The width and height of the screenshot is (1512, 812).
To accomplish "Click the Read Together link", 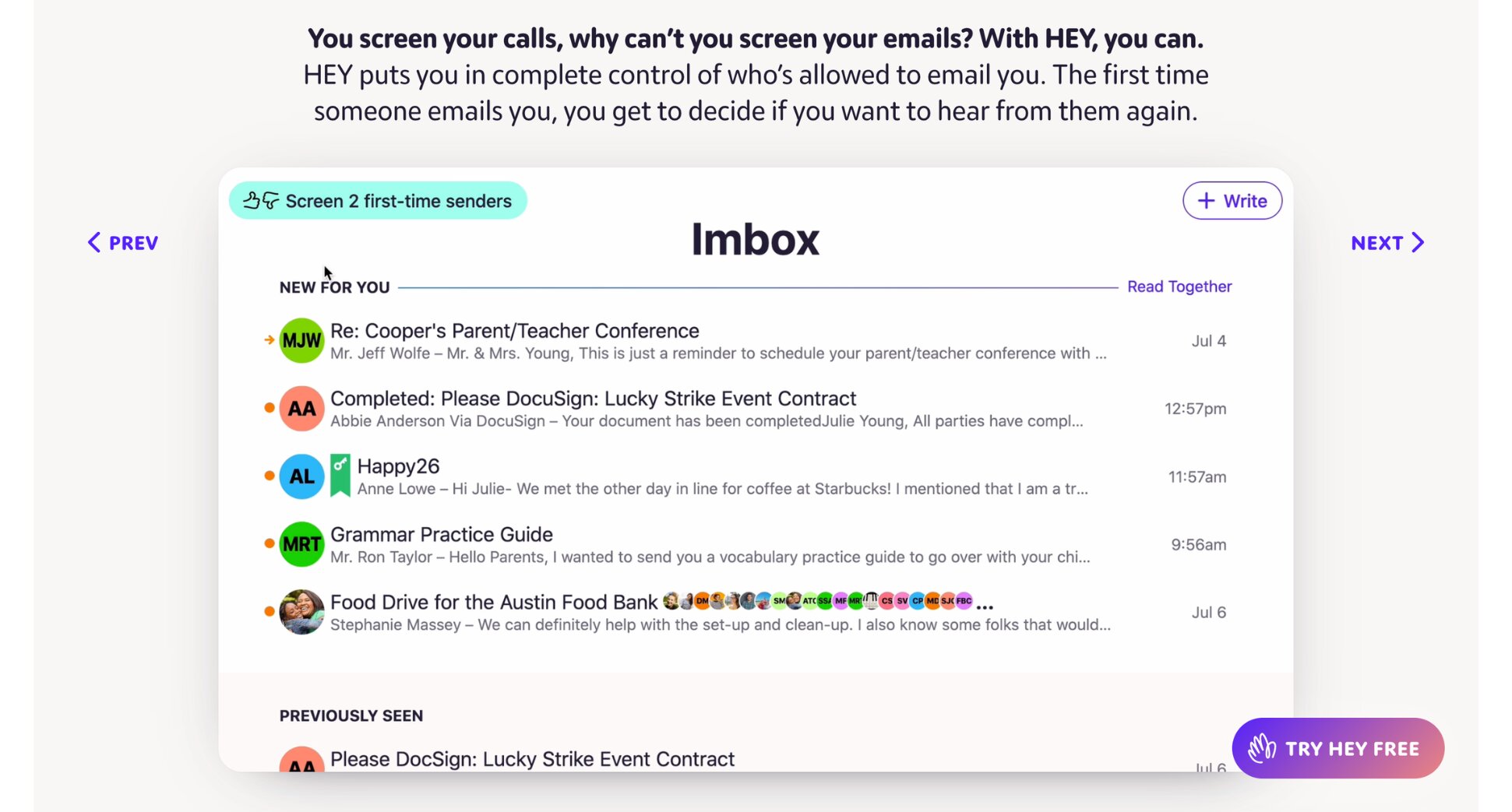I will click(1179, 286).
